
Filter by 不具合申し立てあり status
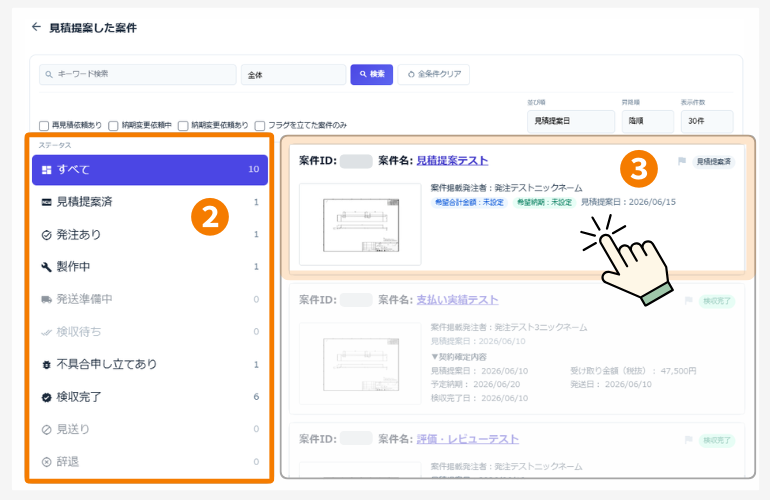150,364
